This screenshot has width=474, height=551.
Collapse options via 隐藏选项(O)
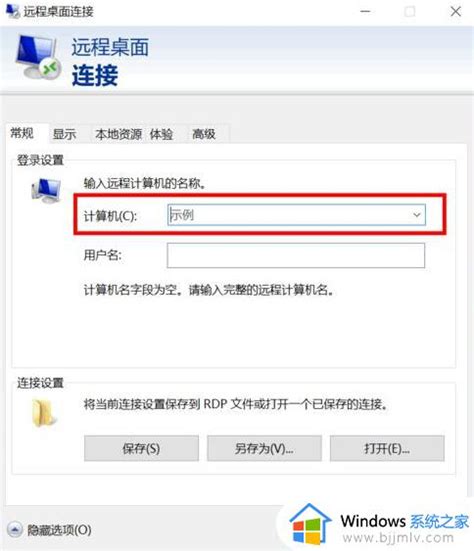coord(59,530)
